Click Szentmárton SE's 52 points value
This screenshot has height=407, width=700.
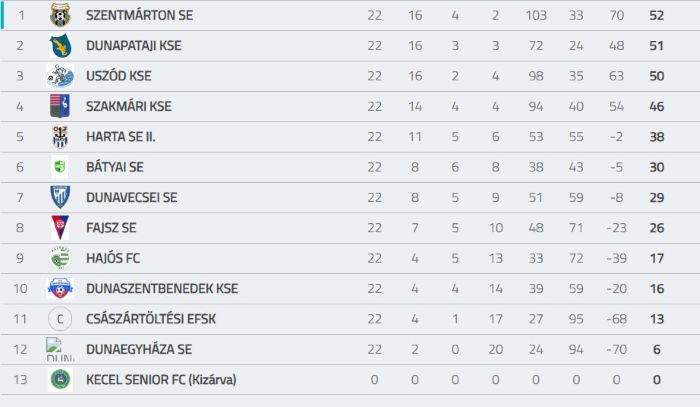[x=657, y=15]
